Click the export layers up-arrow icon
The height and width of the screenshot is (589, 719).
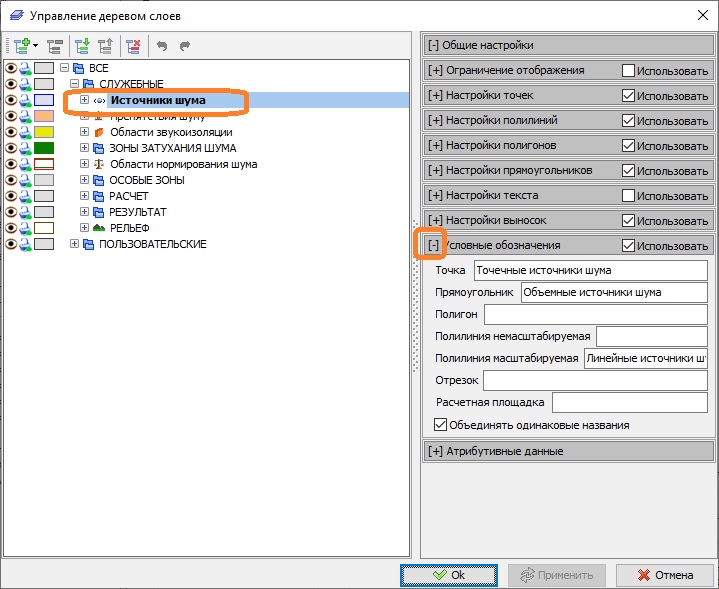click(x=105, y=45)
